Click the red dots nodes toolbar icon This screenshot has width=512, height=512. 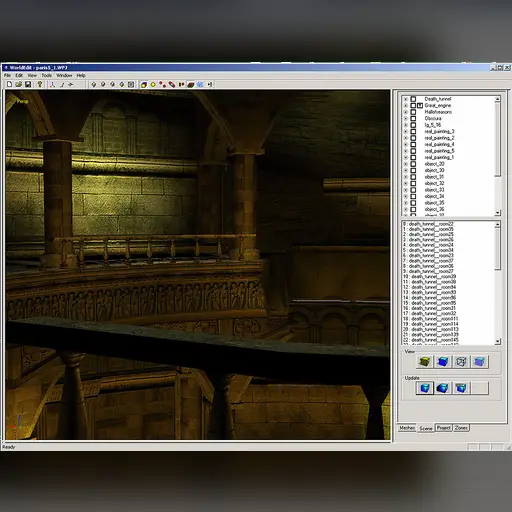tap(162, 85)
